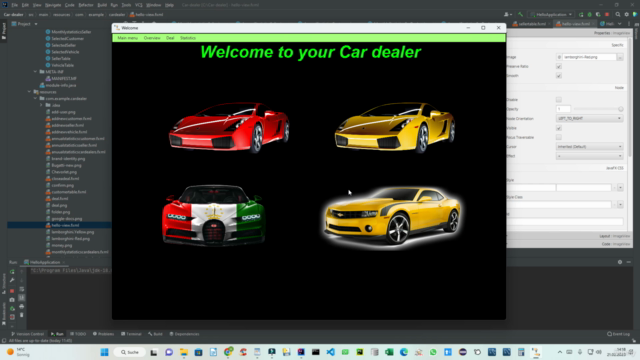The width and height of the screenshot is (640, 360).
Task: Click the Debug bug icon in top toolbar
Action: 589,14
